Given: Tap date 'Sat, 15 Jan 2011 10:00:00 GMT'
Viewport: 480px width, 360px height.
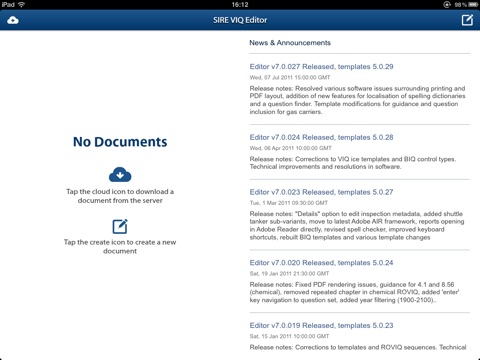Looking at the screenshot, I should 289,336.
